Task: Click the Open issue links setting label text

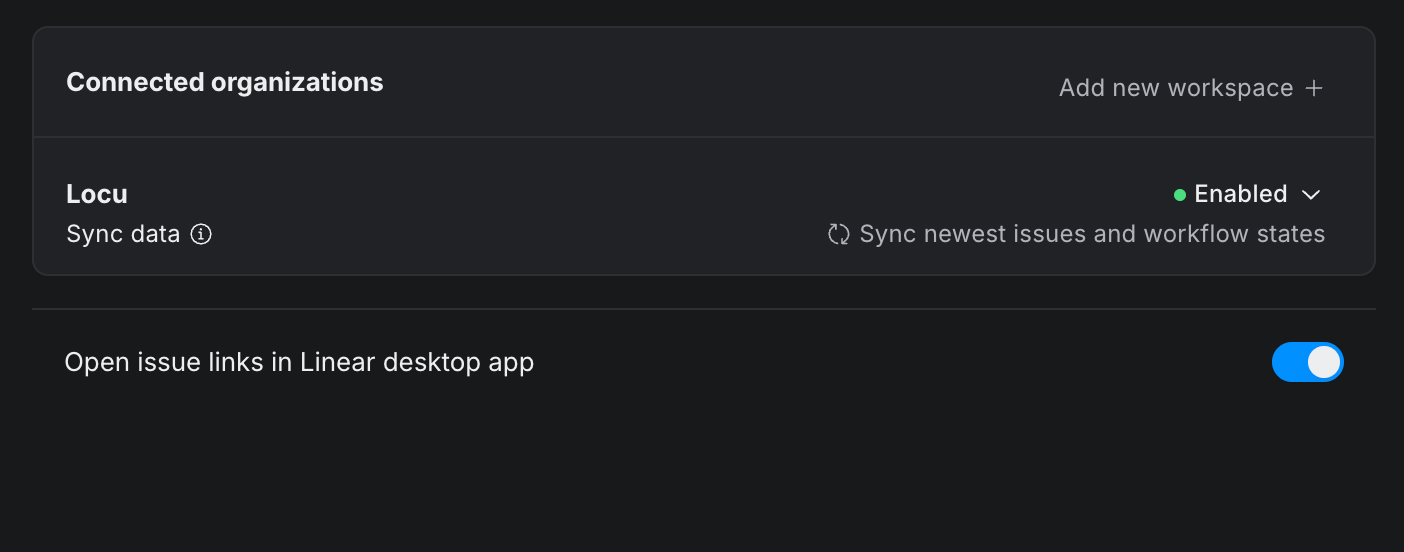Action: 299,362
